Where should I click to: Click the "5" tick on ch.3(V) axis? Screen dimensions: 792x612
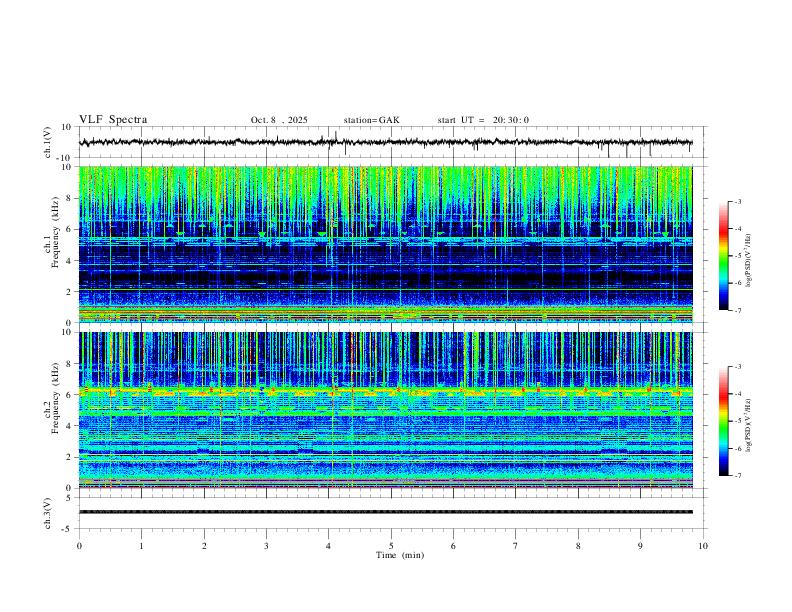coord(70,498)
